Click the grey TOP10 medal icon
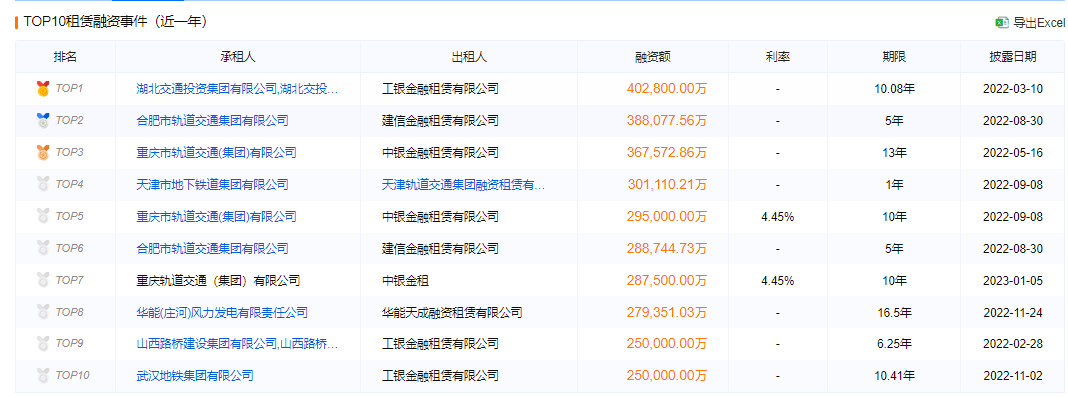The width and height of the screenshot is (1068, 398). pyautogui.click(x=43, y=375)
